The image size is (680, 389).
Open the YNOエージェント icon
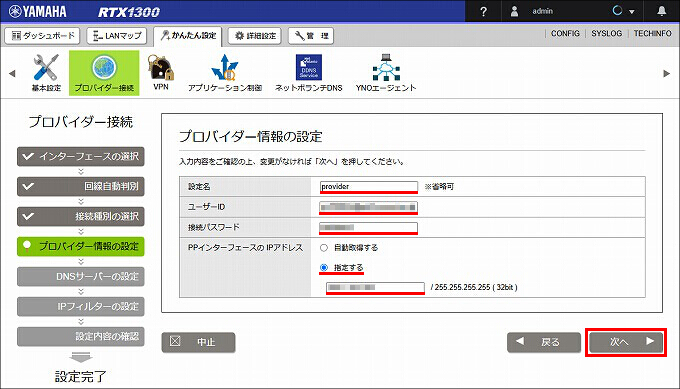click(386, 72)
